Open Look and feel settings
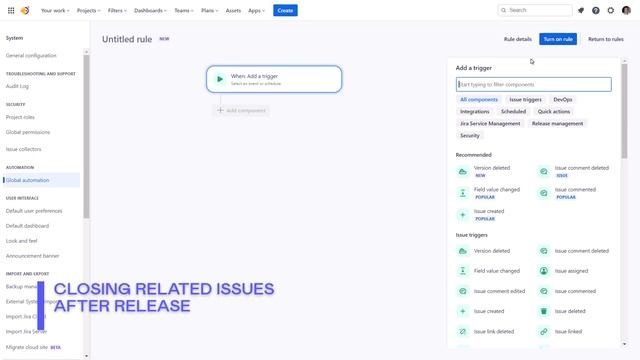Image resolution: width=640 pixels, height=360 pixels. point(21,241)
